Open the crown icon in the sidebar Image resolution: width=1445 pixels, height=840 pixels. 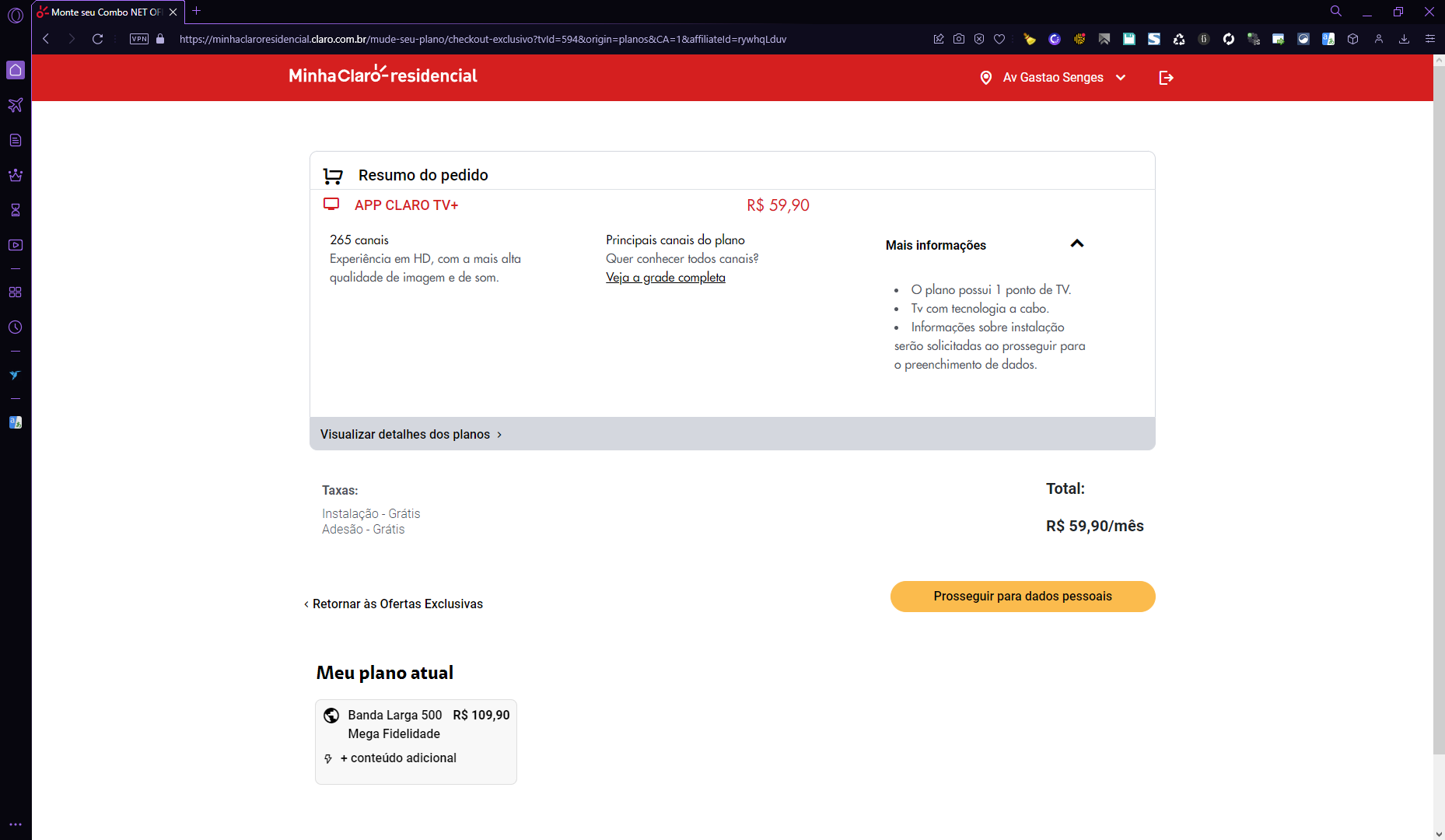coord(16,175)
